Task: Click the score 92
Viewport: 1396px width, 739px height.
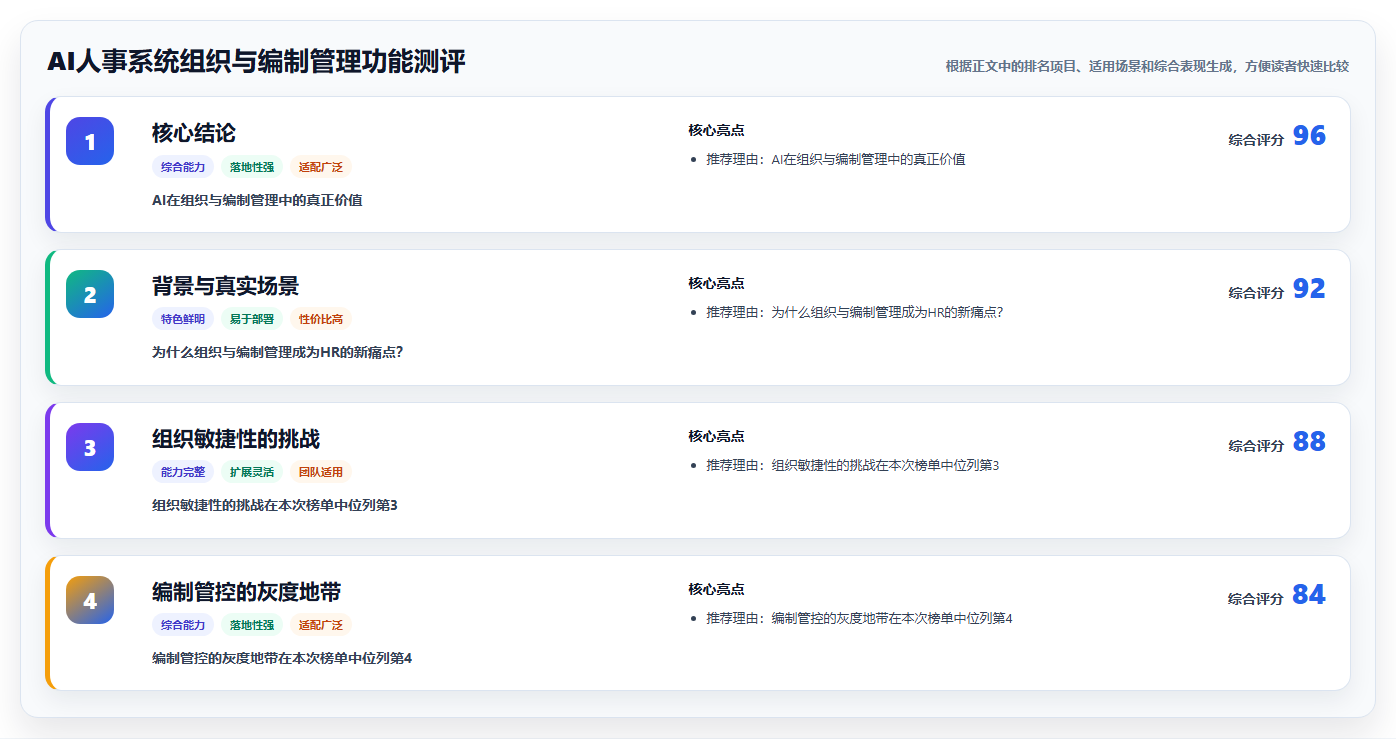Action: [x=1309, y=289]
